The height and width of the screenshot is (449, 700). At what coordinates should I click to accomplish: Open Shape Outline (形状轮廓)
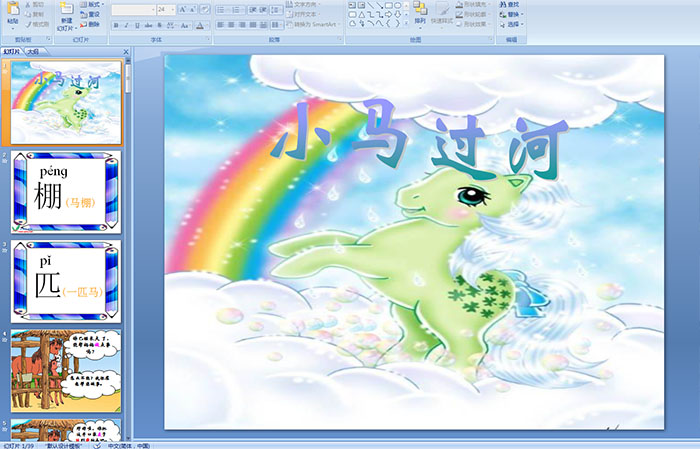point(473,14)
